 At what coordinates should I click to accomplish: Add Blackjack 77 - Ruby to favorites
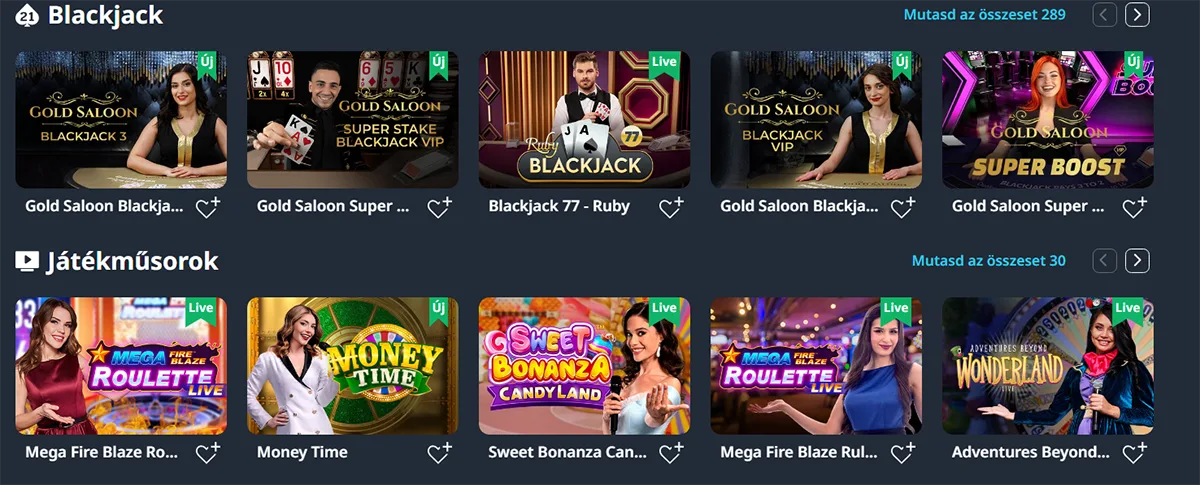pyautogui.click(x=670, y=207)
